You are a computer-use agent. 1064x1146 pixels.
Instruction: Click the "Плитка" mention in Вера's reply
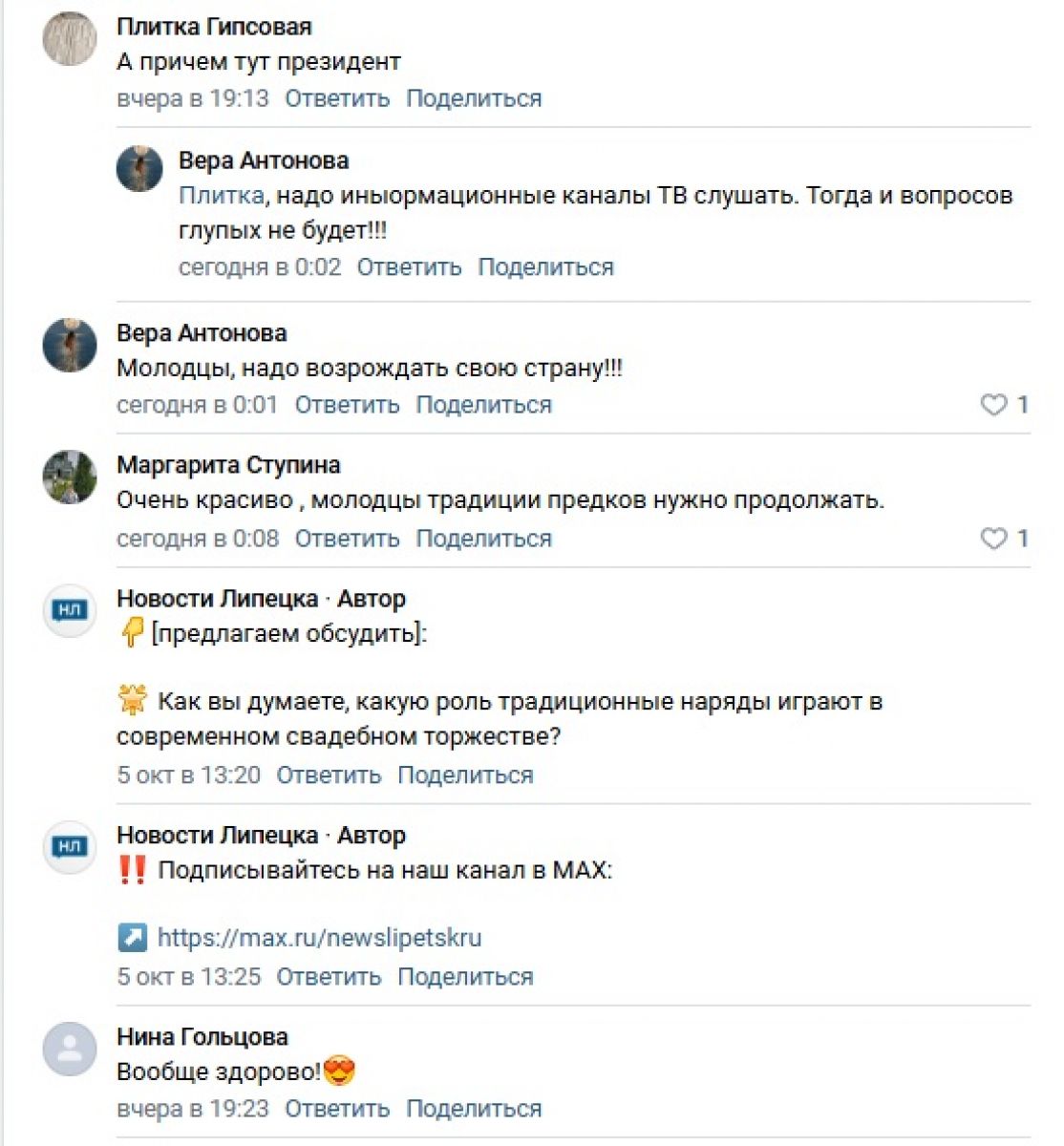(221, 196)
